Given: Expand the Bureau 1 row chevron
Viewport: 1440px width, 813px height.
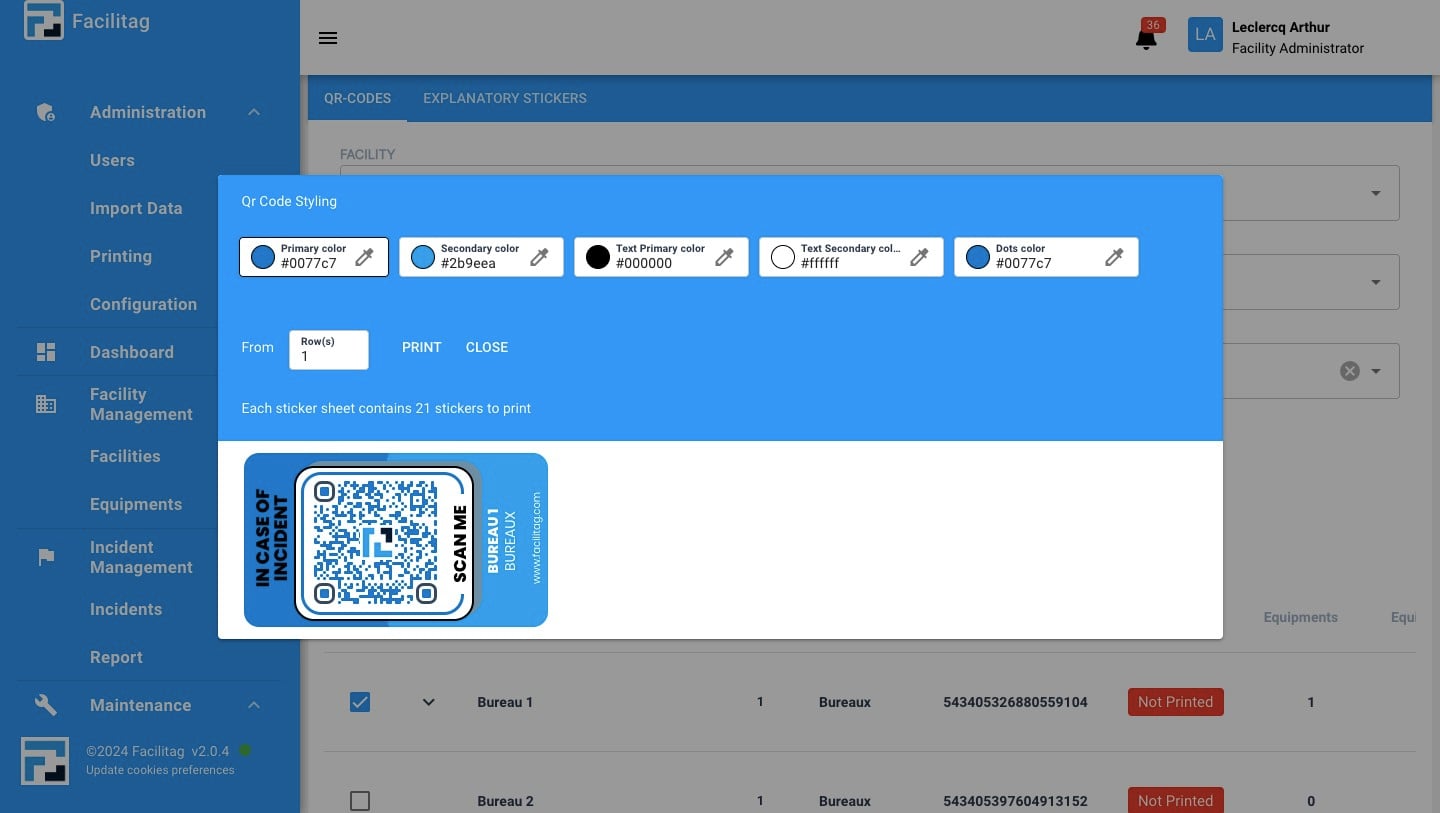Looking at the screenshot, I should pos(429,702).
